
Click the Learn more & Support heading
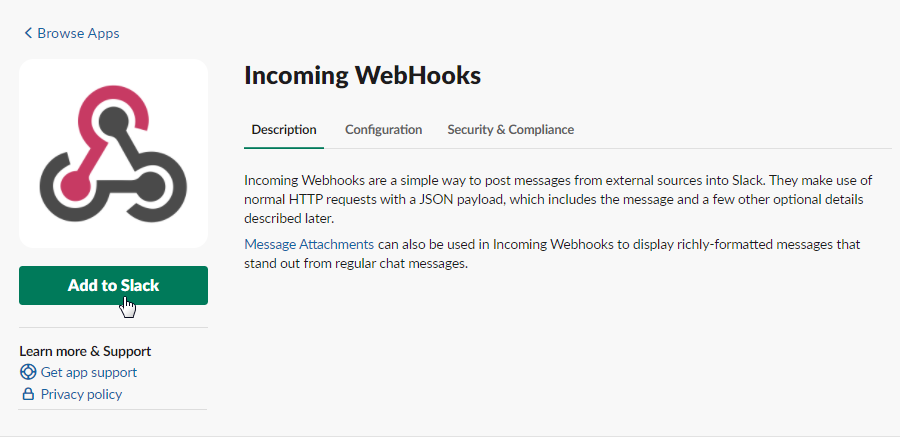point(85,351)
